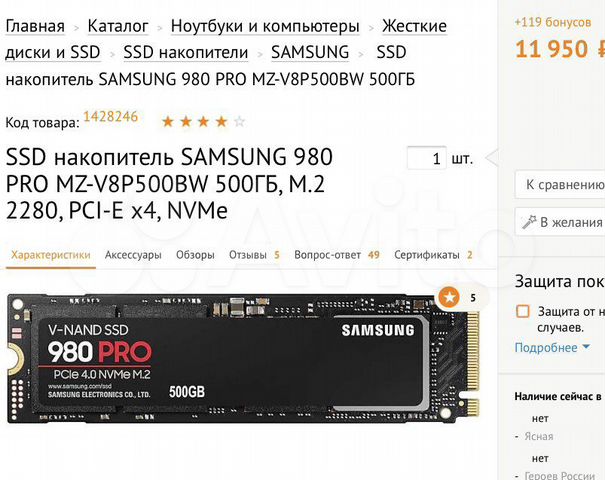This screenshot has height=480, width=605.
Task: Switch to the Аксессуары tab
Action: pos(133,255)
